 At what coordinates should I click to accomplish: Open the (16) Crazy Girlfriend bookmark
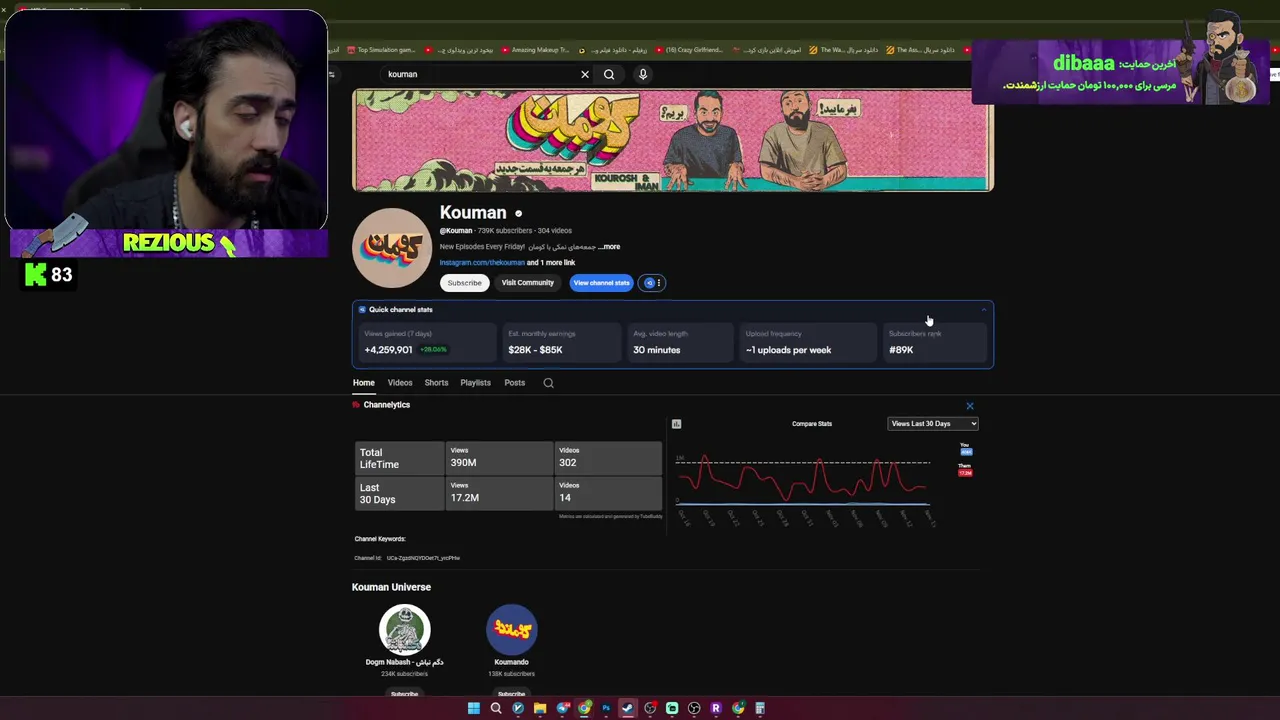pos(689,50)
